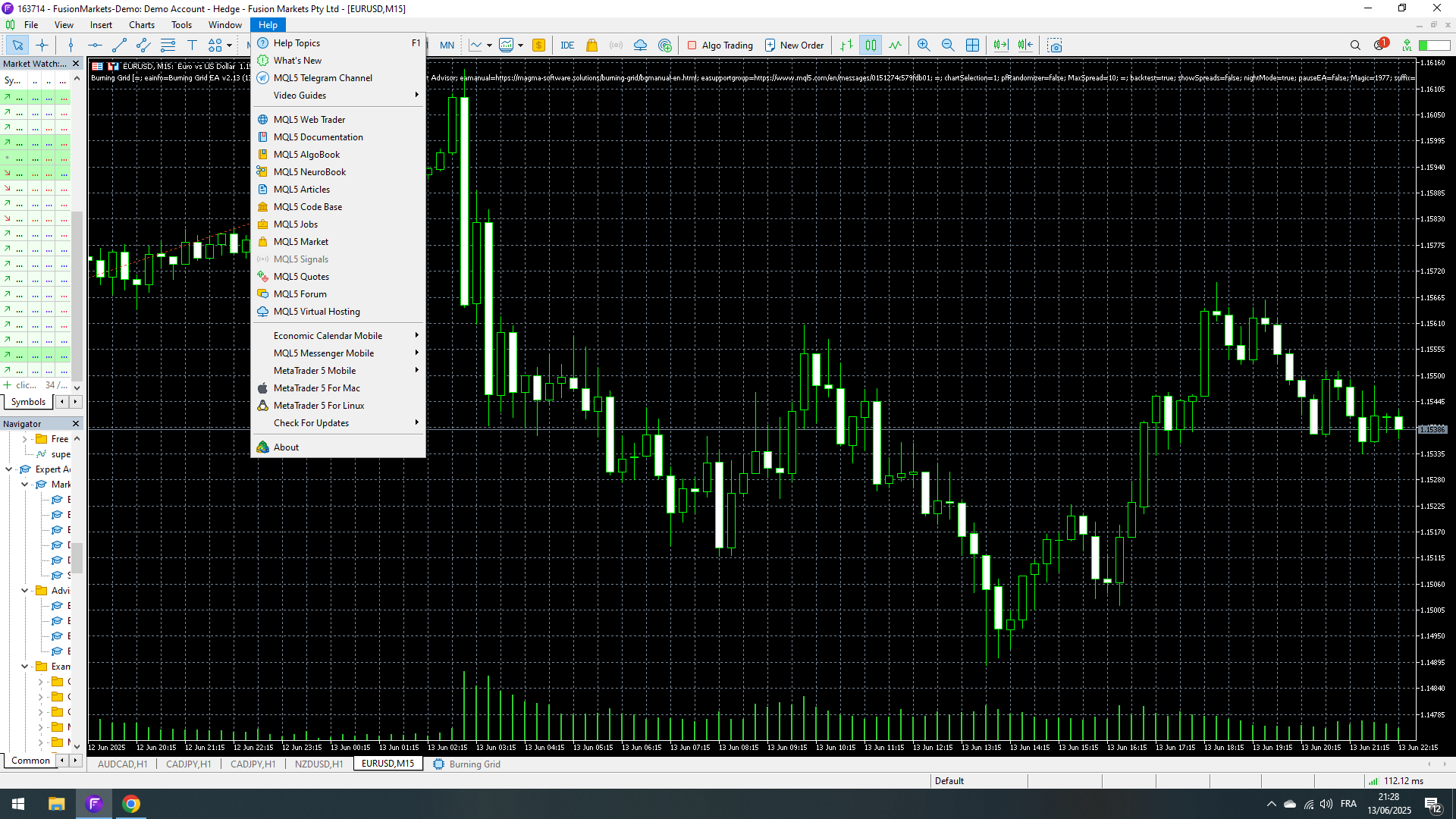
Task: Open MQL5 Telegram Channel
Action: point(338,78)
